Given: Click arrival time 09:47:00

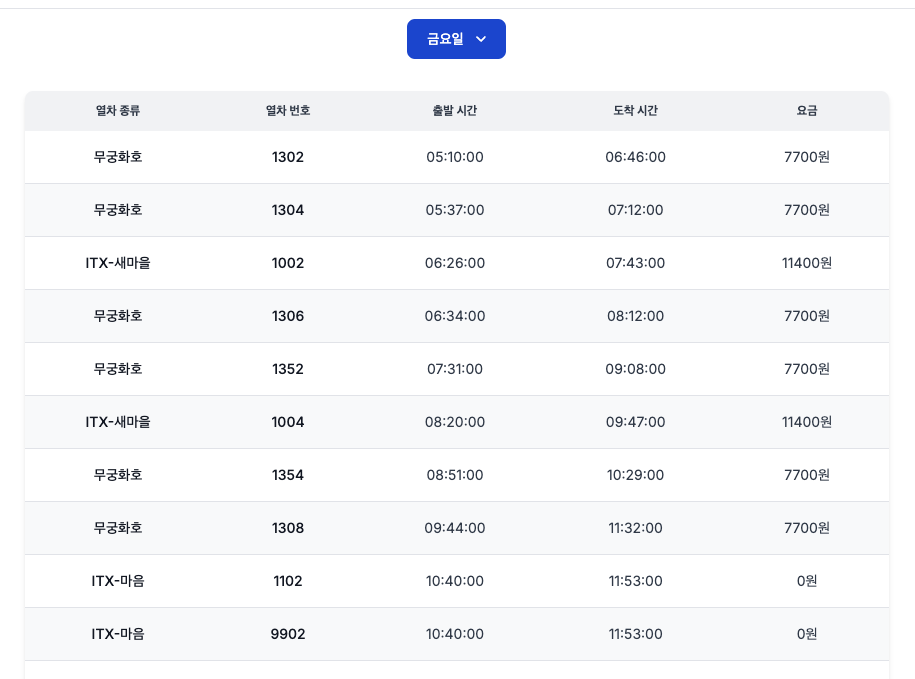Looking at the screenshot, I should coord(635,422).
